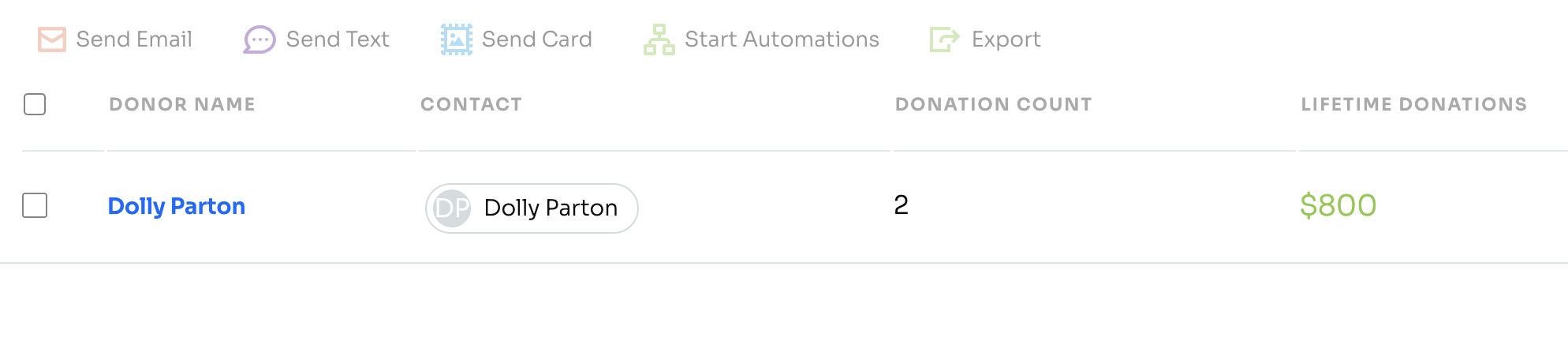The height and width of the screenshot is (349, 1568).
Task: Click the Send Email label
Action: tap(134, 39)
